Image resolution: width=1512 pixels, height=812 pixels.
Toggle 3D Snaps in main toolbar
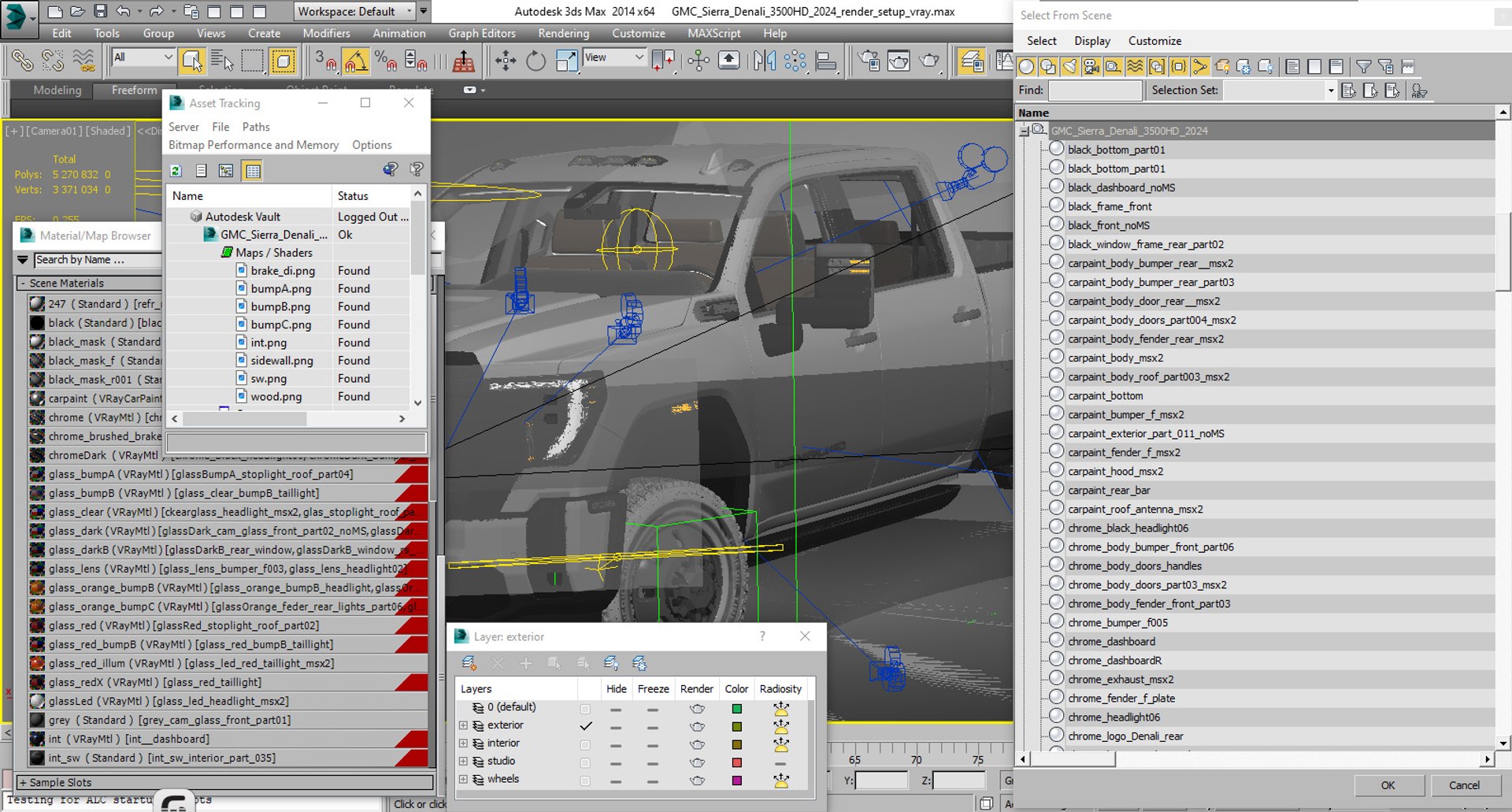pyautogui.click(x=325, y=61)
